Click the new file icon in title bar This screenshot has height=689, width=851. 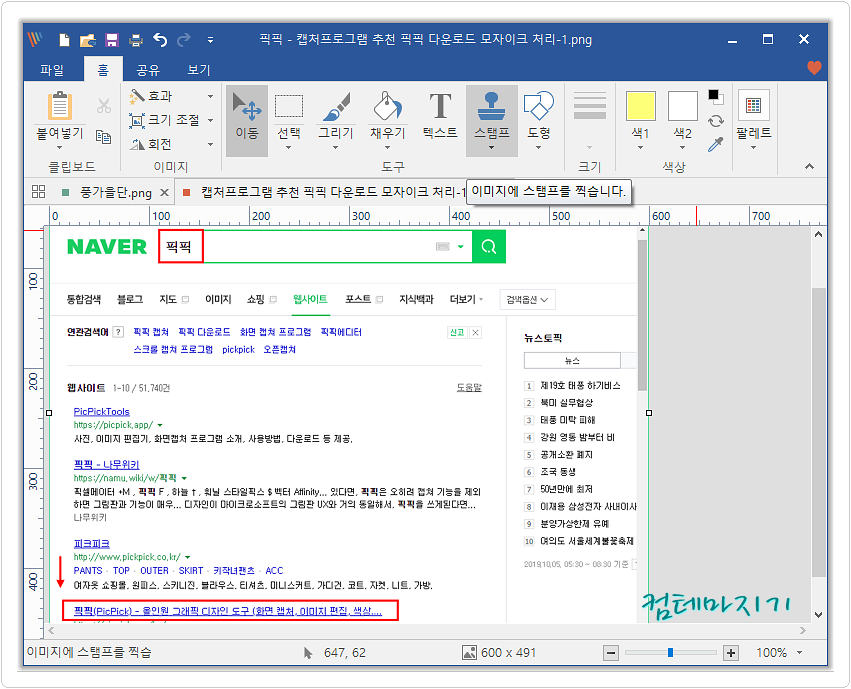coord(65,40)
